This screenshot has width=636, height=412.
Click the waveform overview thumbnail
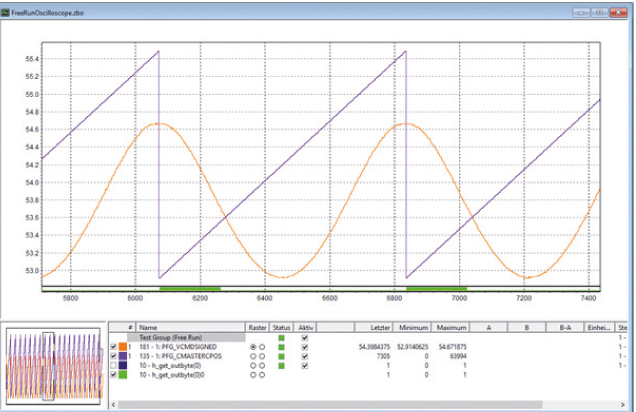pyautogui.click(x=52, y=364)
